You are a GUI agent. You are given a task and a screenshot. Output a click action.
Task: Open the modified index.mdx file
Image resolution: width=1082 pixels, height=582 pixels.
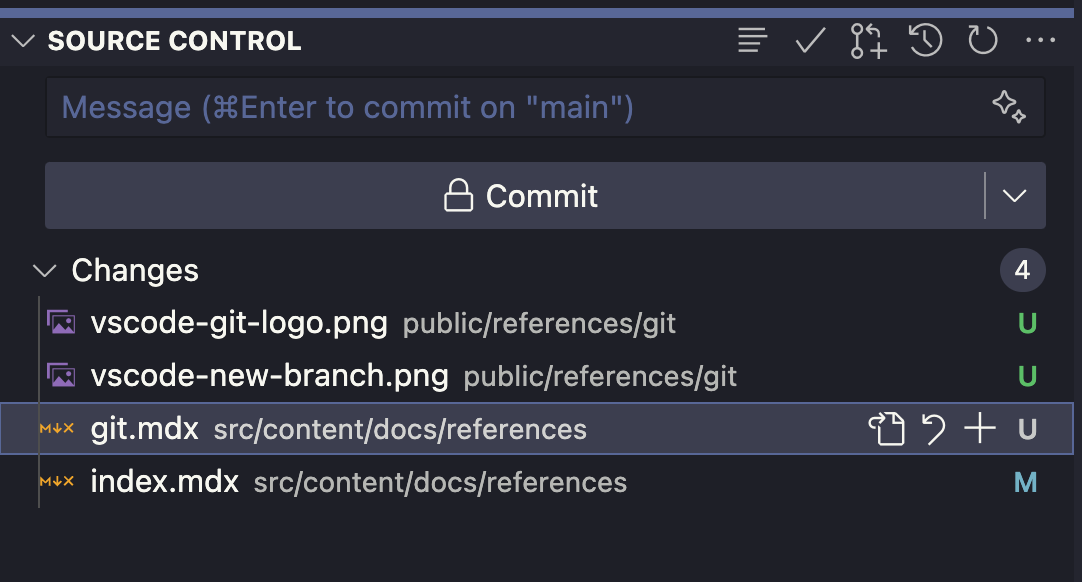(163, 482)
